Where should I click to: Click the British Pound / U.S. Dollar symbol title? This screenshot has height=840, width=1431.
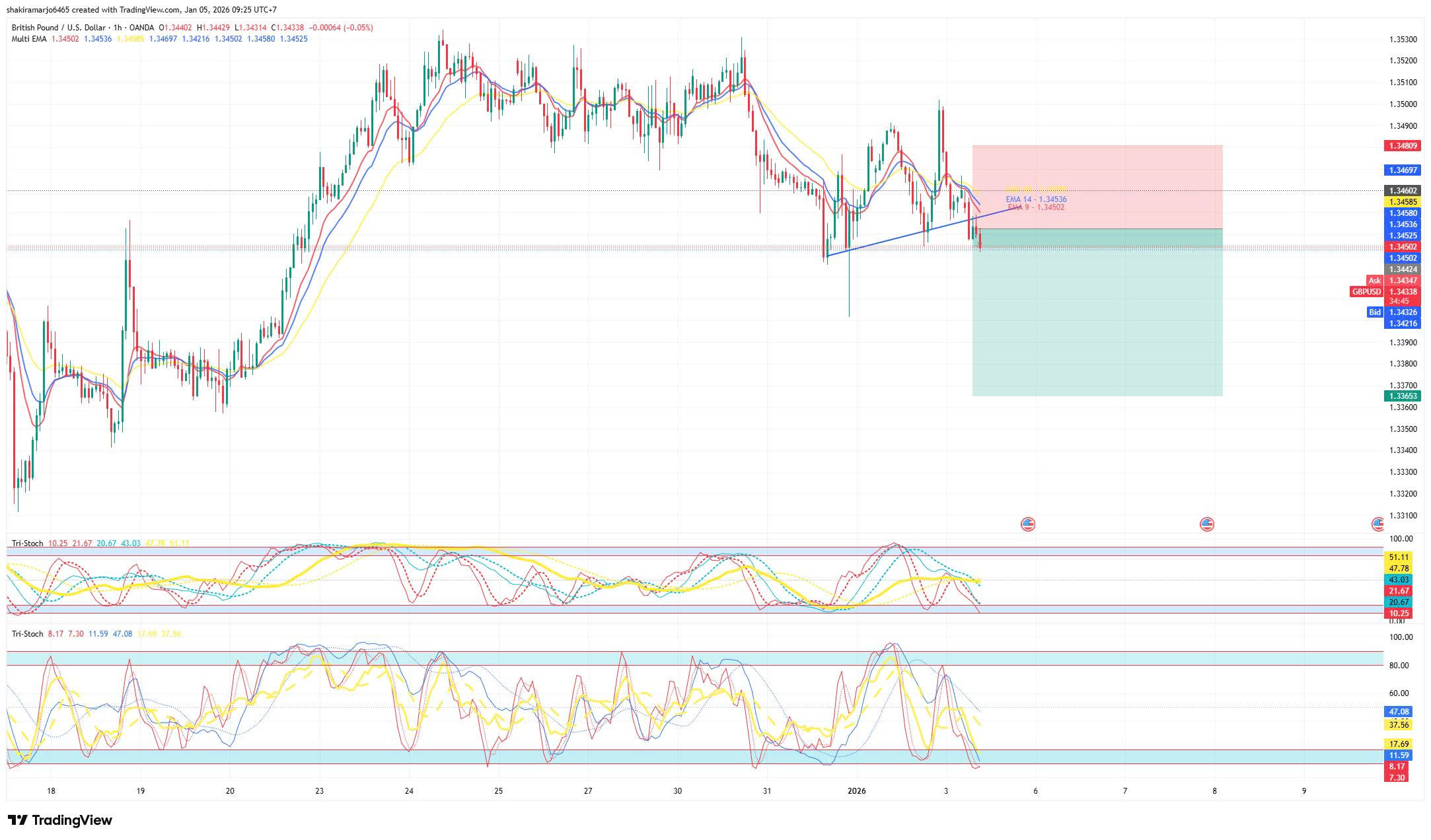click(x=58, y=28)
